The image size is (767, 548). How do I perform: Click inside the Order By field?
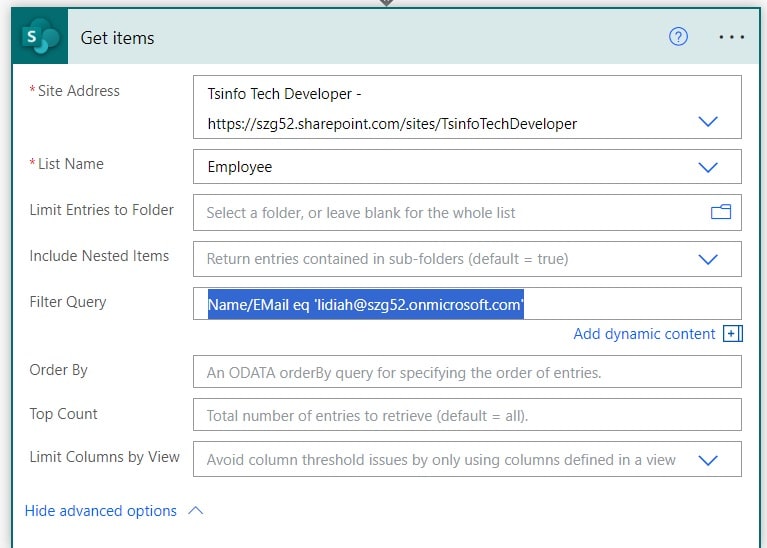467,372
